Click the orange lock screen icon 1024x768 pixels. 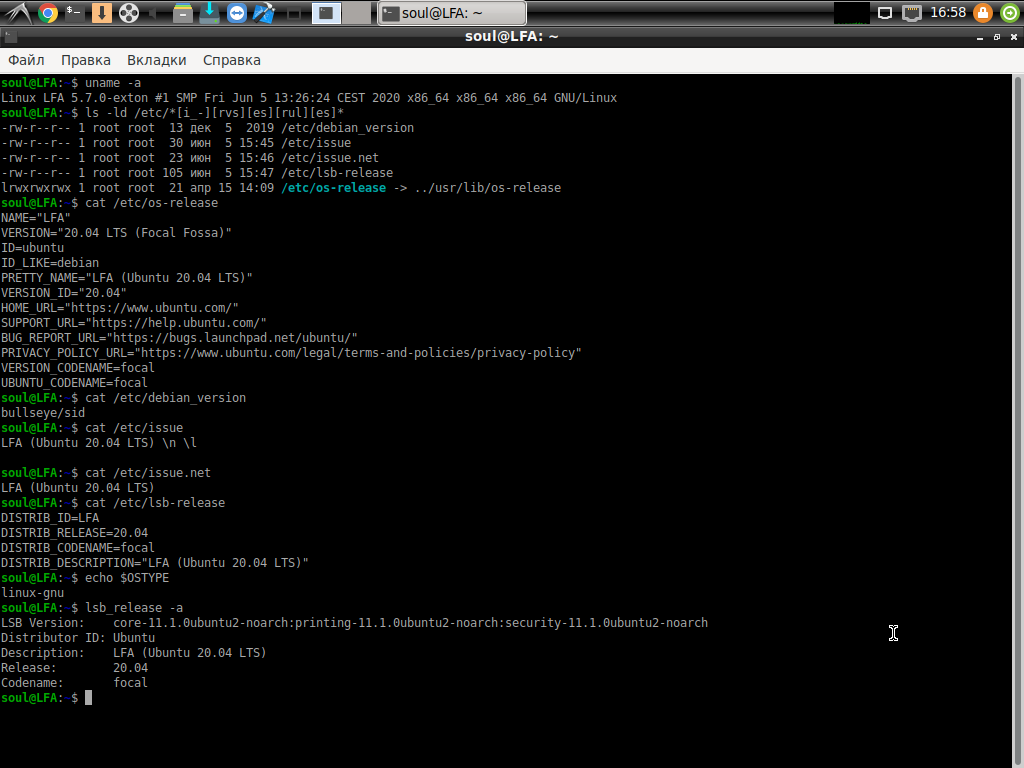point(983,13)
